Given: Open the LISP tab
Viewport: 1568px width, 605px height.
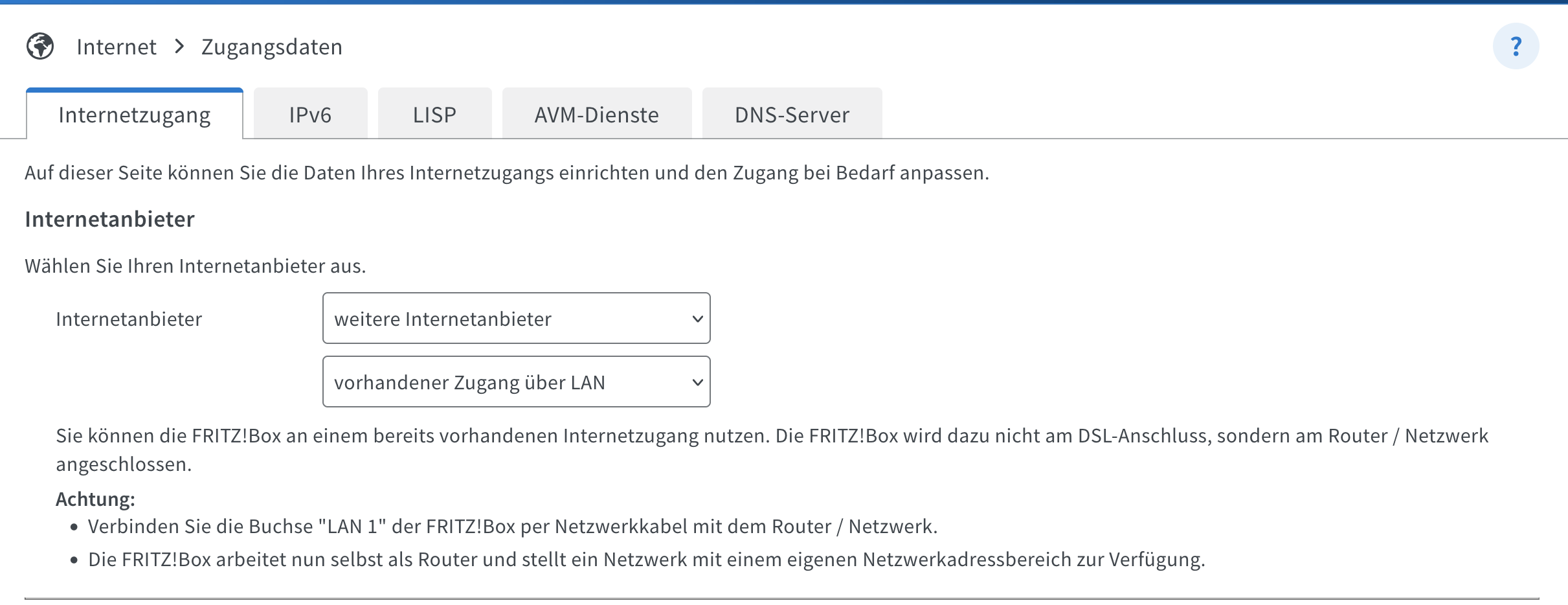Looking at the screenshot, I should (x=434, y=115).
